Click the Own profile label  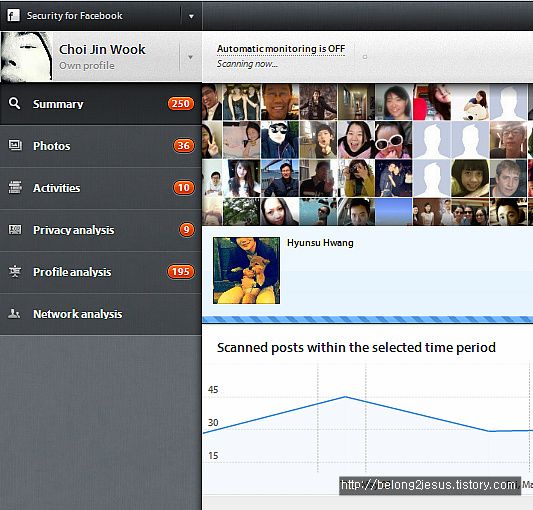(87, 66)
